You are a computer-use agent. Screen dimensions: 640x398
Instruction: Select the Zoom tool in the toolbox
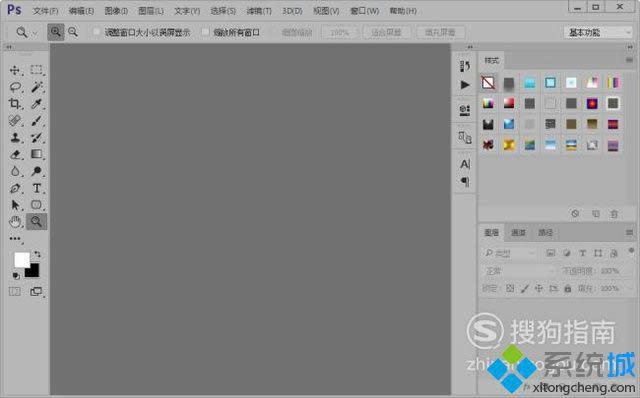pos(37,221)
